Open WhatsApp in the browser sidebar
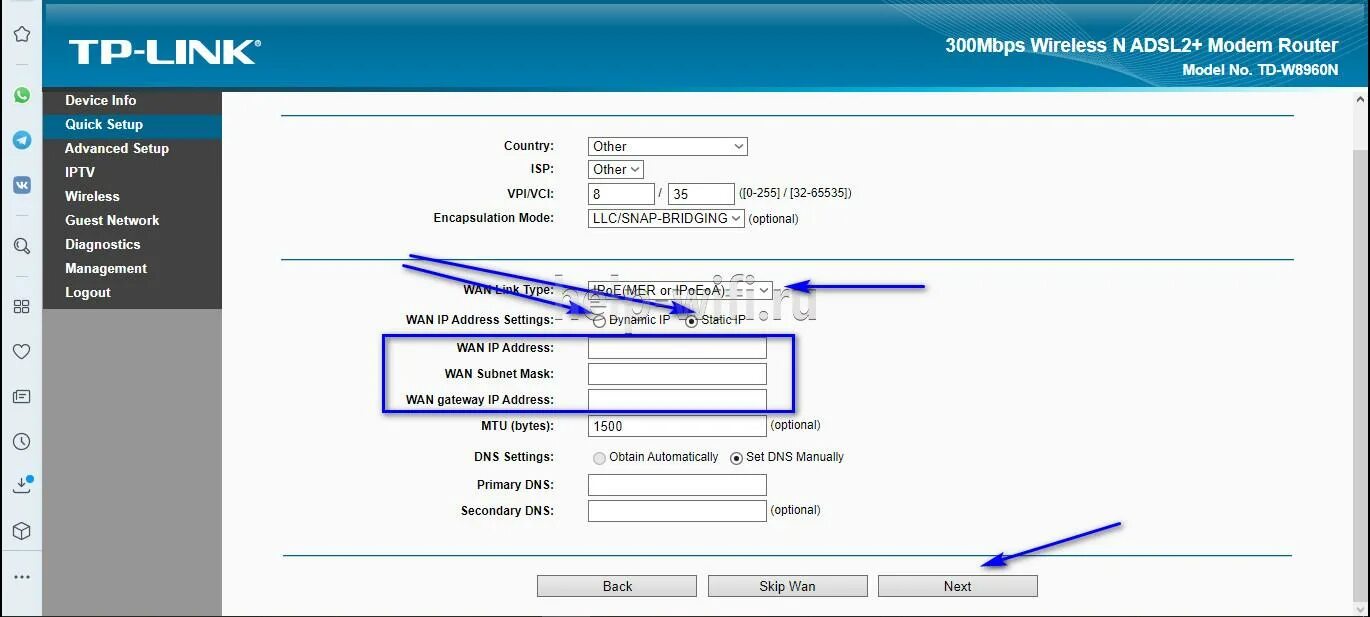This screenshot has width=1370, height=617. coord(21,96)
